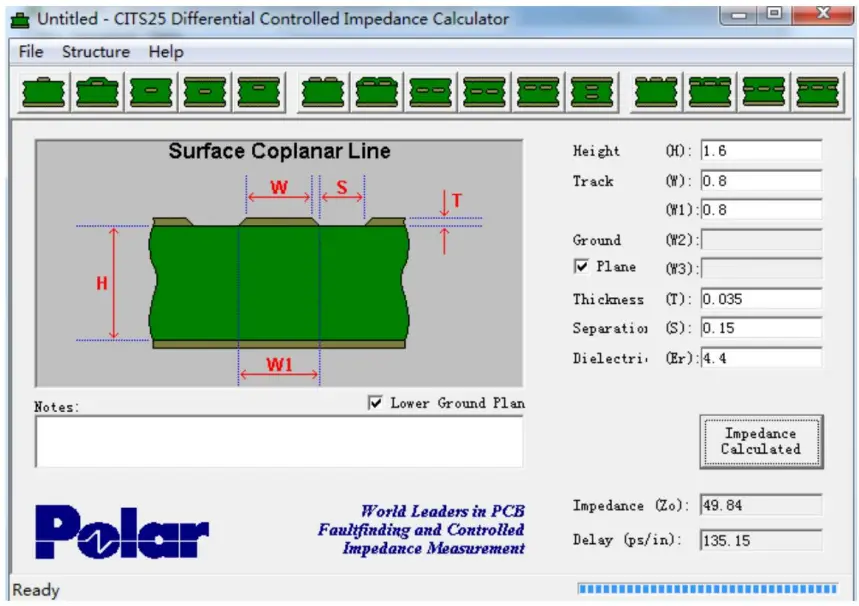This screenshot has height=606, width=859.
Task: Open the File menu
Action: [29, 52]
